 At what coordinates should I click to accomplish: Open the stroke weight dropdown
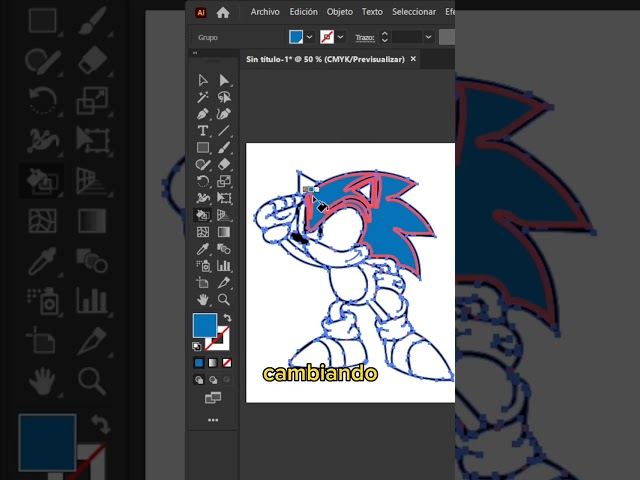pos(428,37)
